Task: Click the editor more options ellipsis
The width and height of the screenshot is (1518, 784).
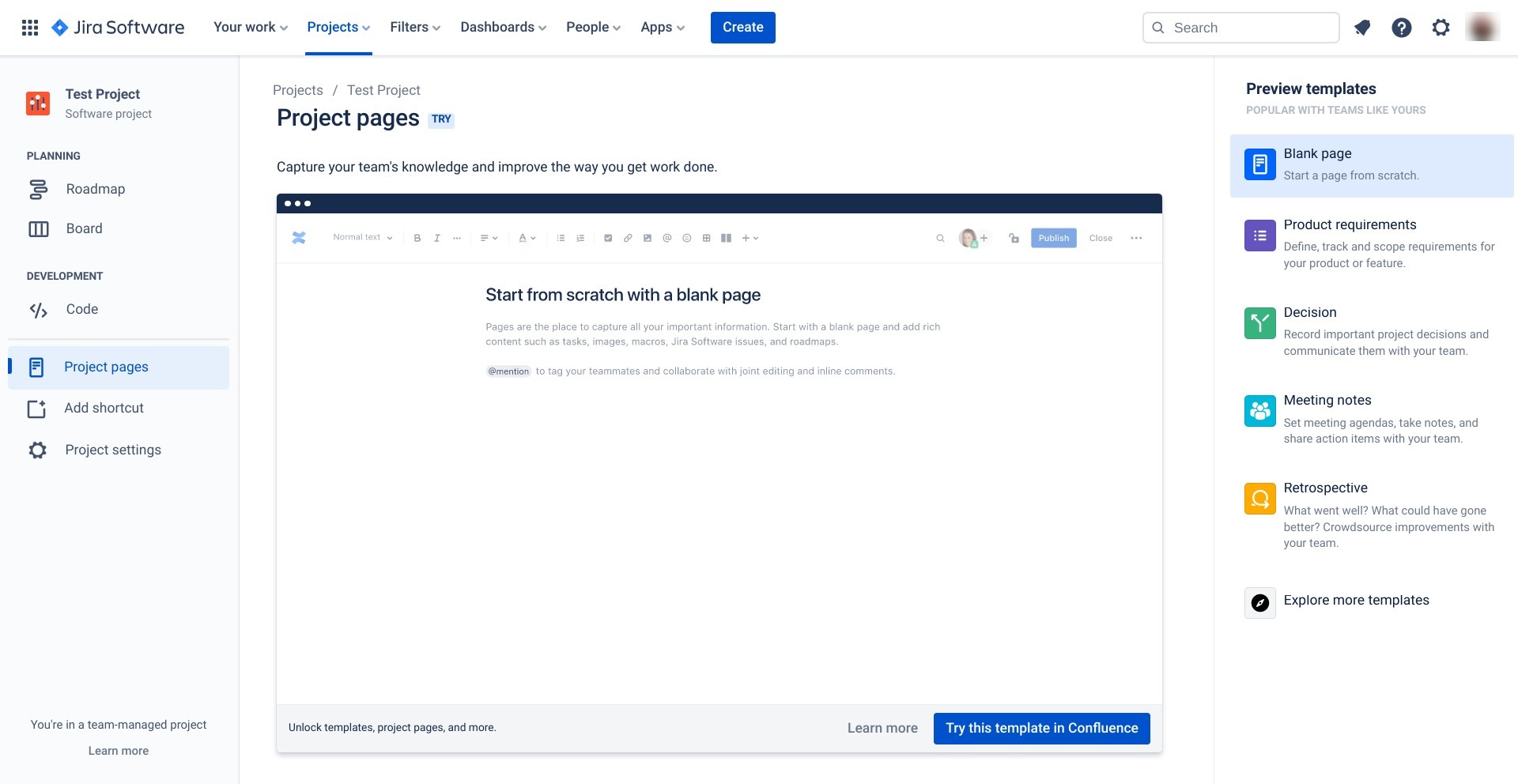Action: tap(1136, 238)
